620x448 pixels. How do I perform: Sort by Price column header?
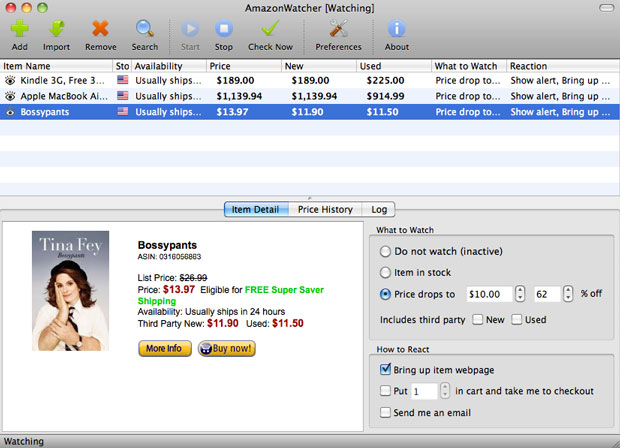244,66
